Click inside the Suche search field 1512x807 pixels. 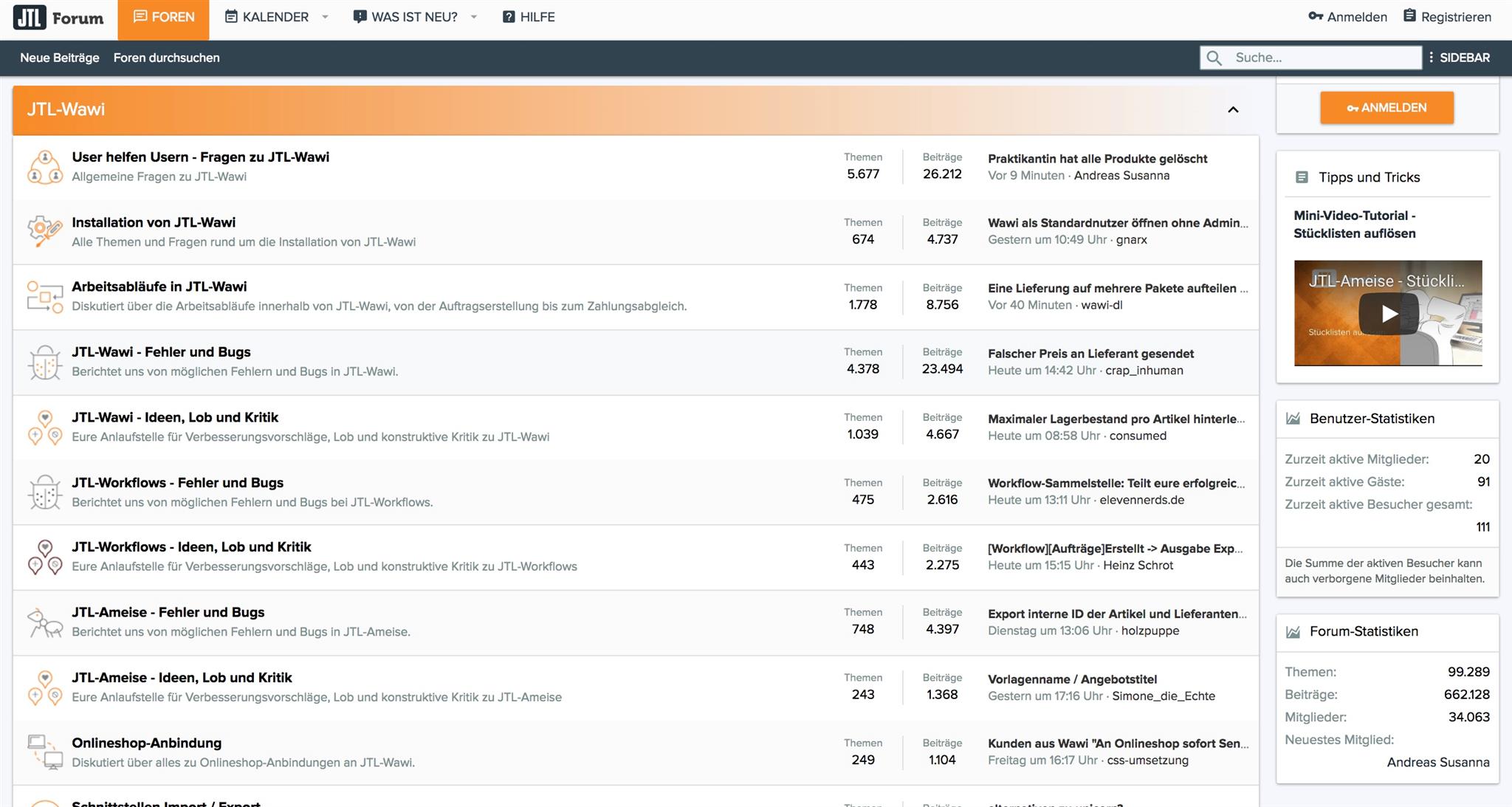pos(1322,58)
